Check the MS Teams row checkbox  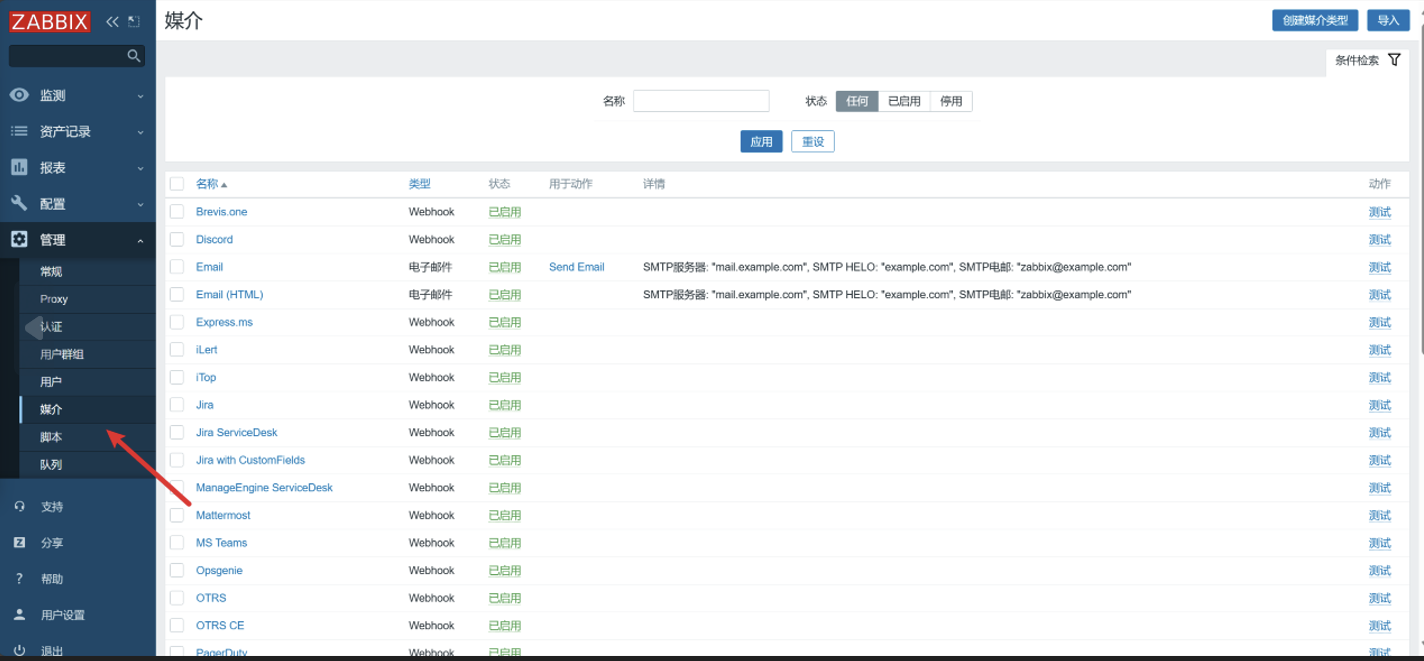177,542
